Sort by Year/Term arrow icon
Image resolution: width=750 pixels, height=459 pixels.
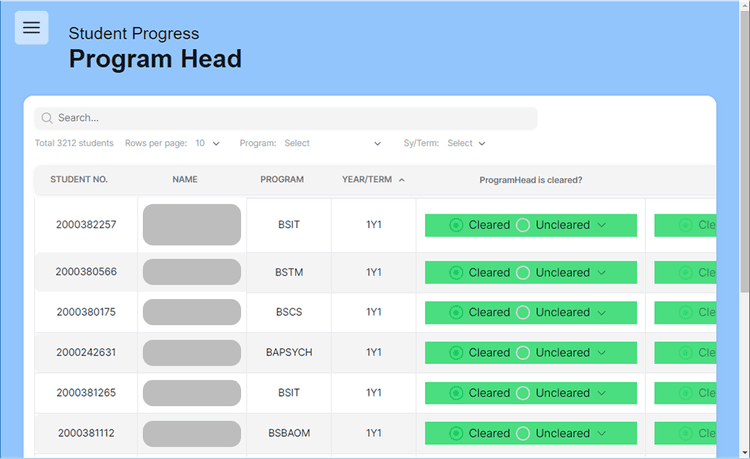402,180
